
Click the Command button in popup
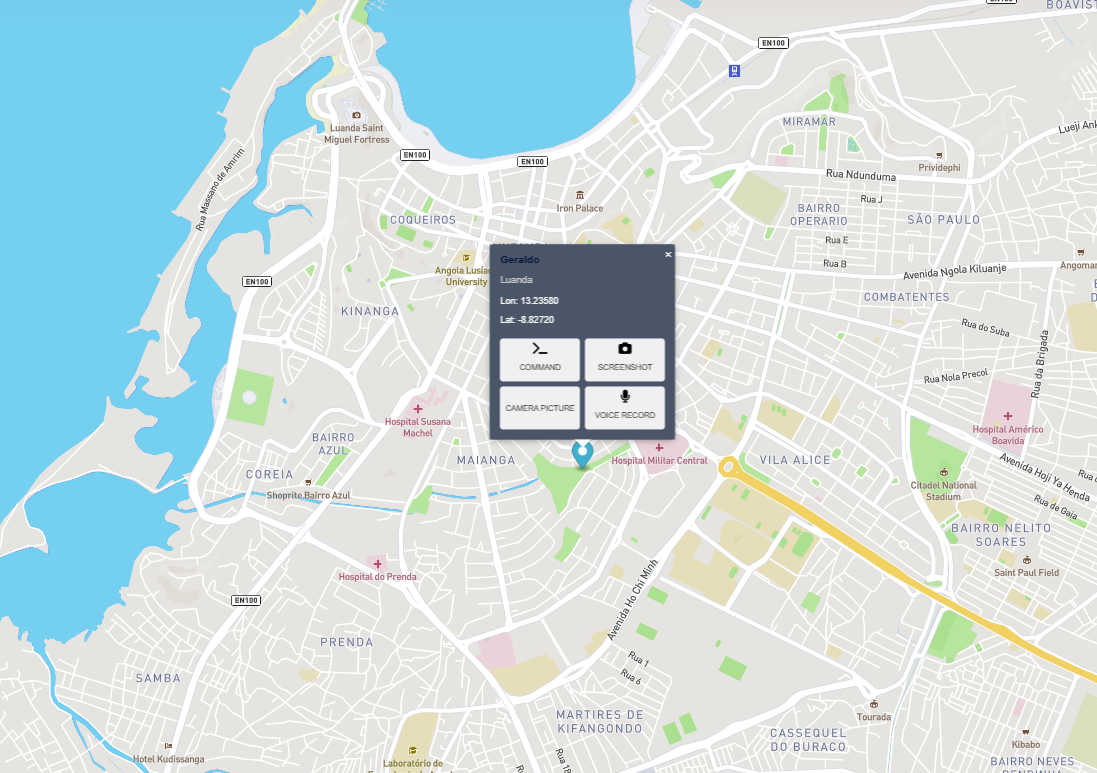(539, 360)
